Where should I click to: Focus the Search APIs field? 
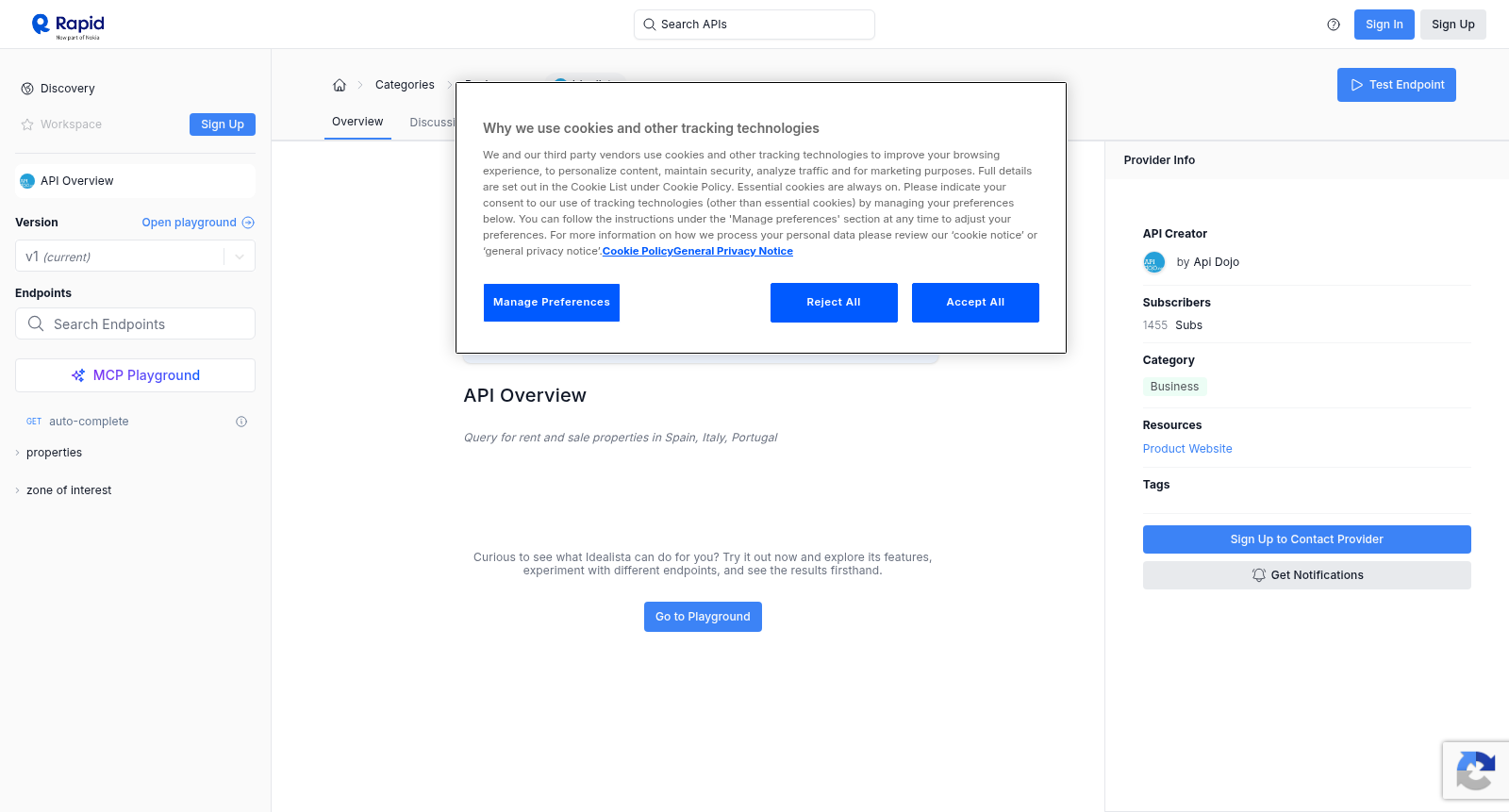tap(754, 25)
